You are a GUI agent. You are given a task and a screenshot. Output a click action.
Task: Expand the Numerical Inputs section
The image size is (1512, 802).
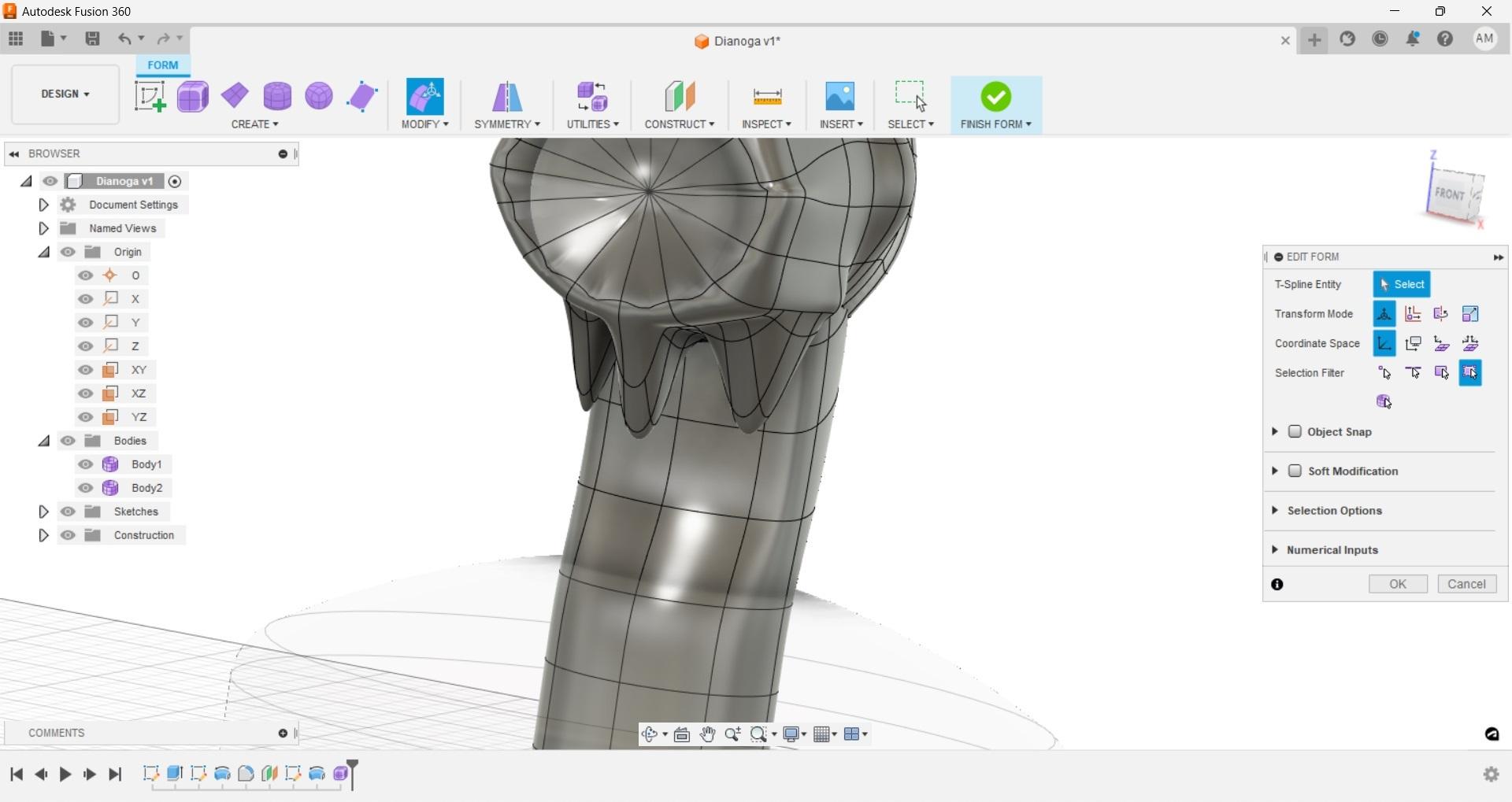tap(1276, 549)
